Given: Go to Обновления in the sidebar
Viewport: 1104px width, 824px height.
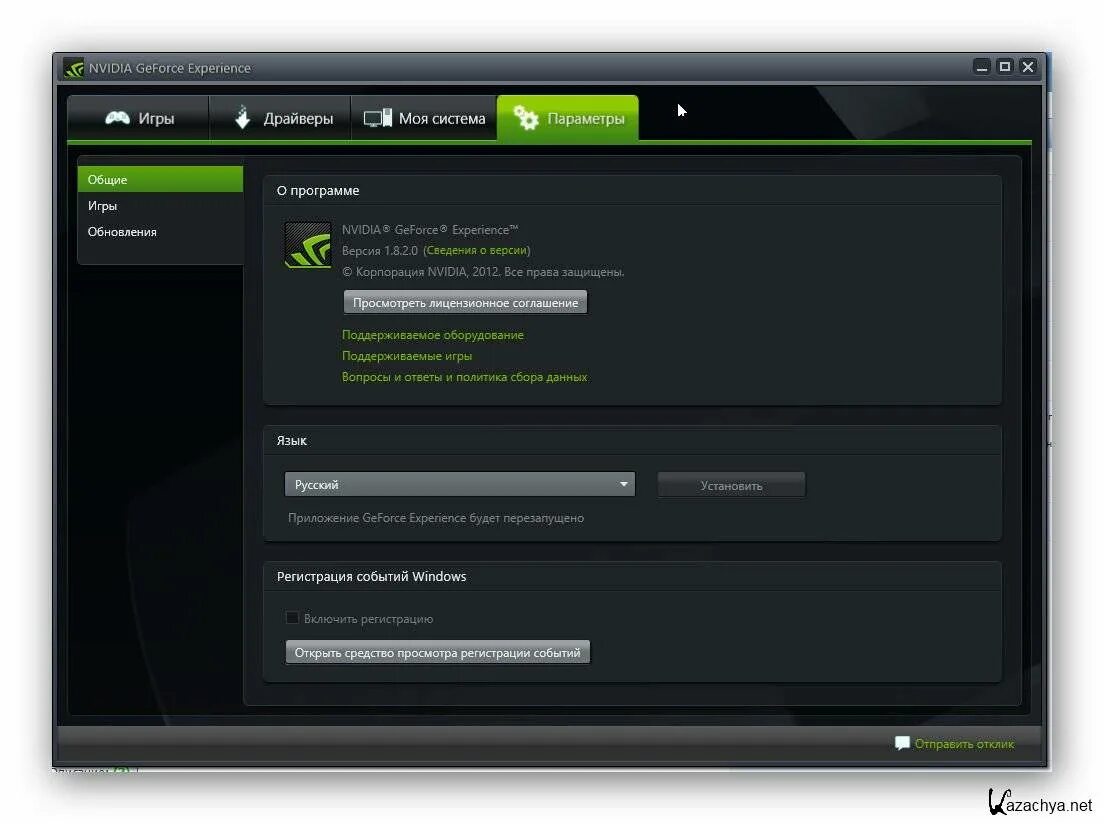Looking at the screenshot, I should (160, 232).
